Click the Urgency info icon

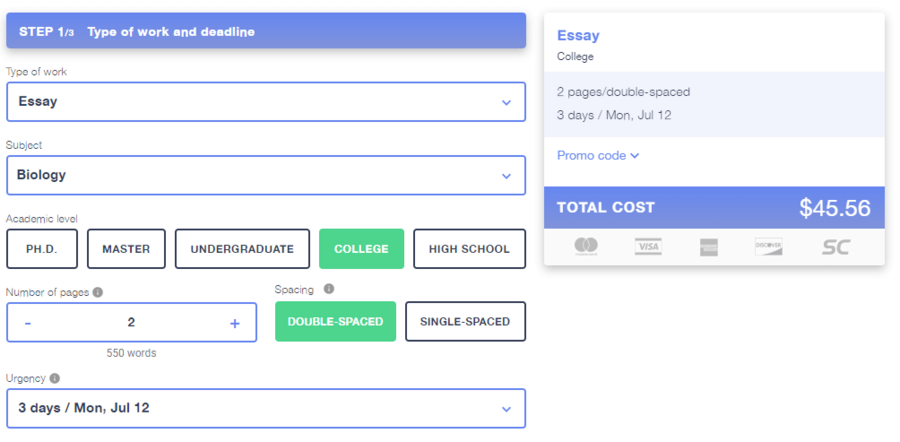[54, 379]
